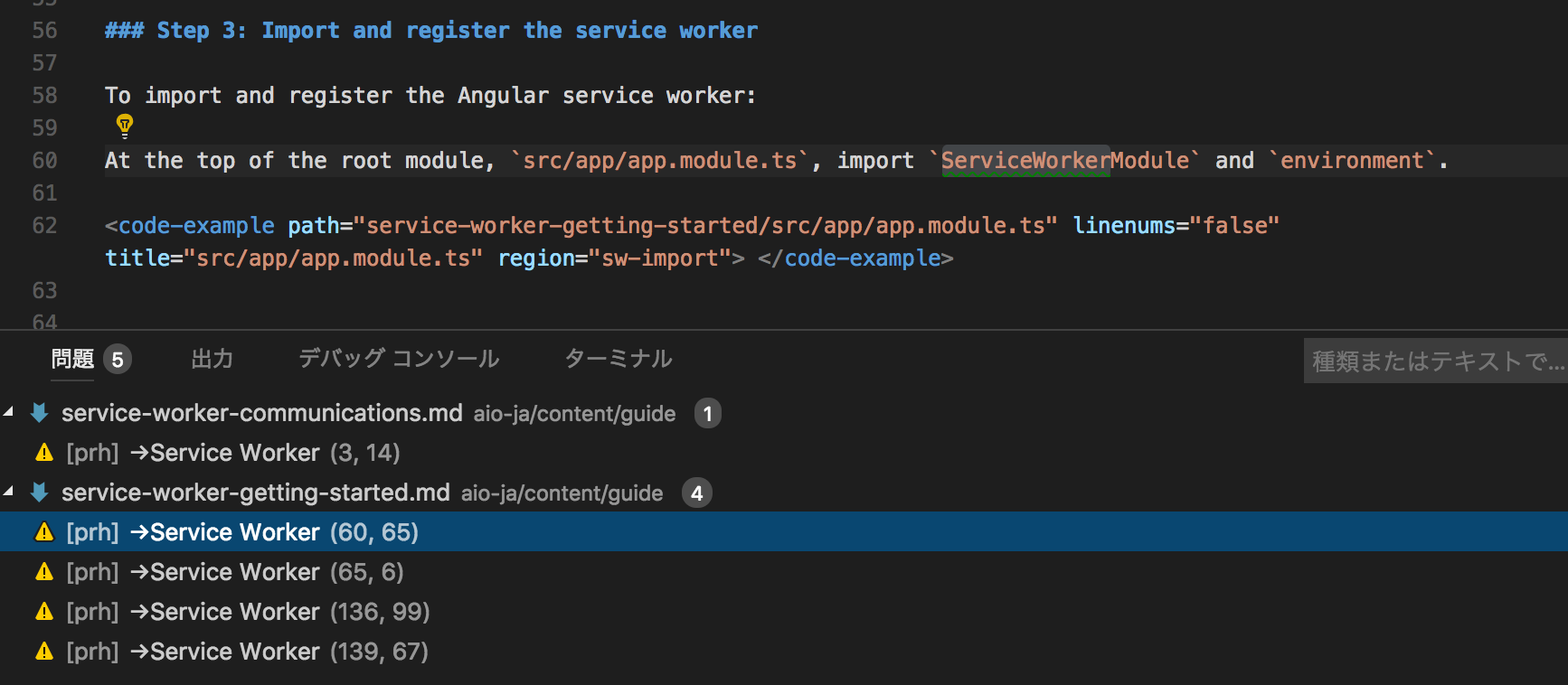The image size is (1568, 685).
Task: Click the linenums="false" attribute
Action: (x=1176, y=225)
